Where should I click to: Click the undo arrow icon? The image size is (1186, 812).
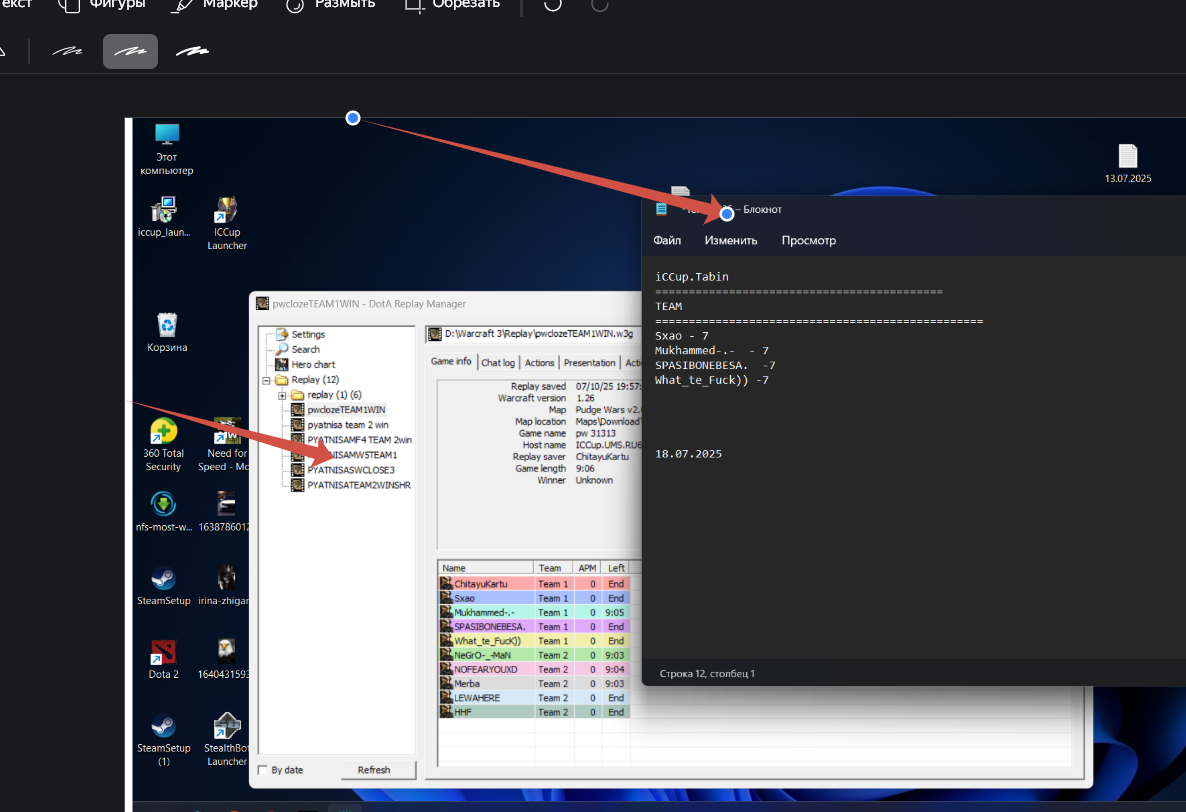point(553,5)
